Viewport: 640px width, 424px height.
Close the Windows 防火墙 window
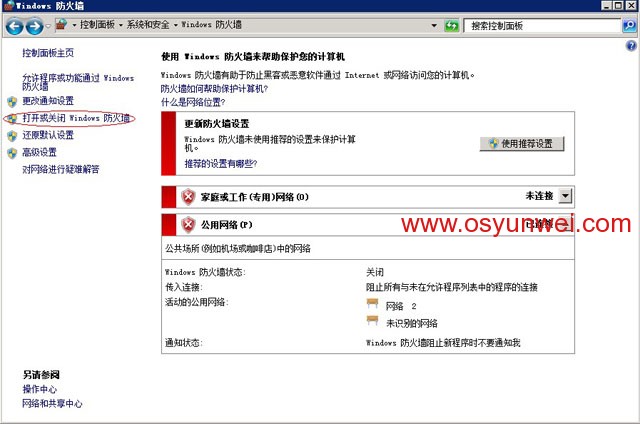click(631, 5)
